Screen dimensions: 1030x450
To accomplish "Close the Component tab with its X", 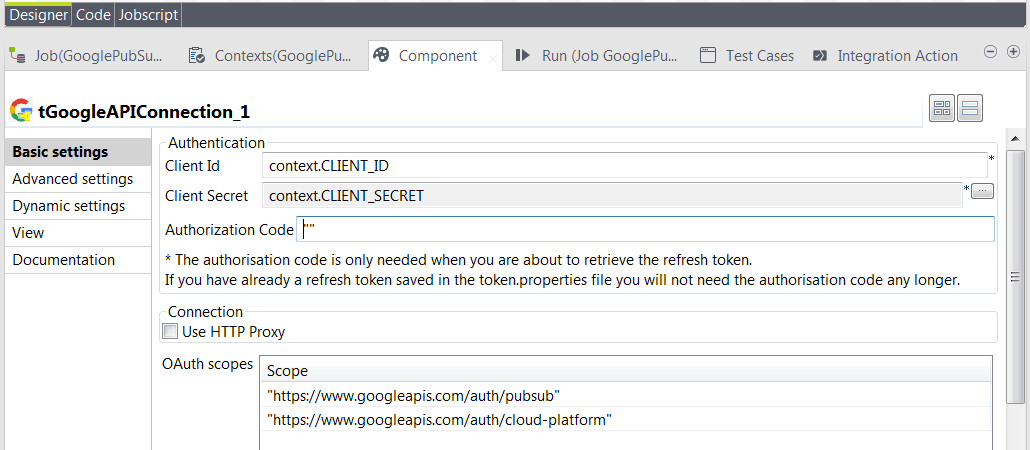I will click(493, 59).
